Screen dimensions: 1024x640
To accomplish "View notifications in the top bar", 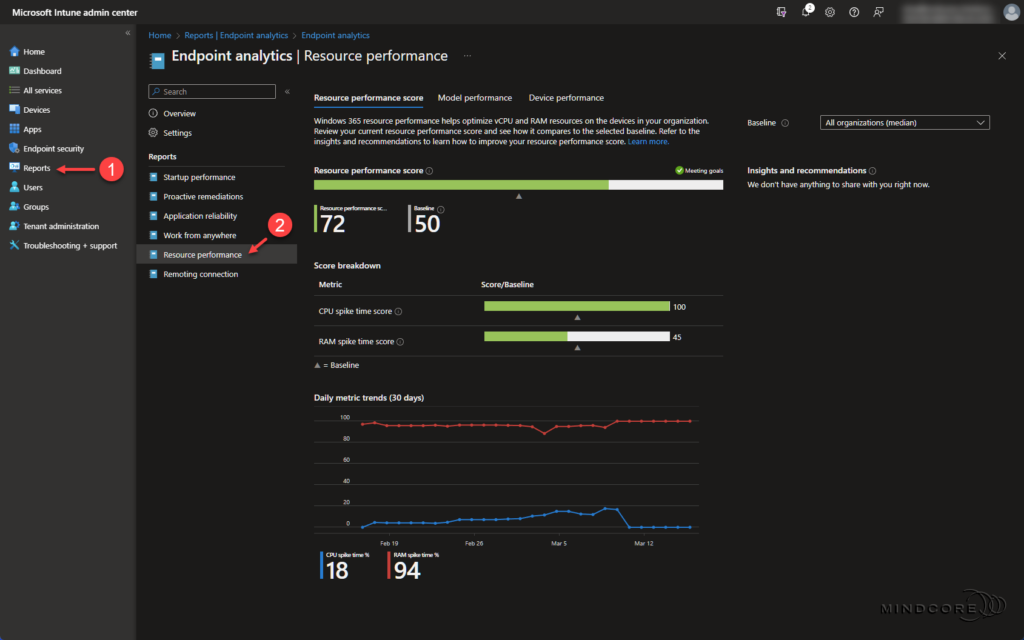I will point(805,12).
